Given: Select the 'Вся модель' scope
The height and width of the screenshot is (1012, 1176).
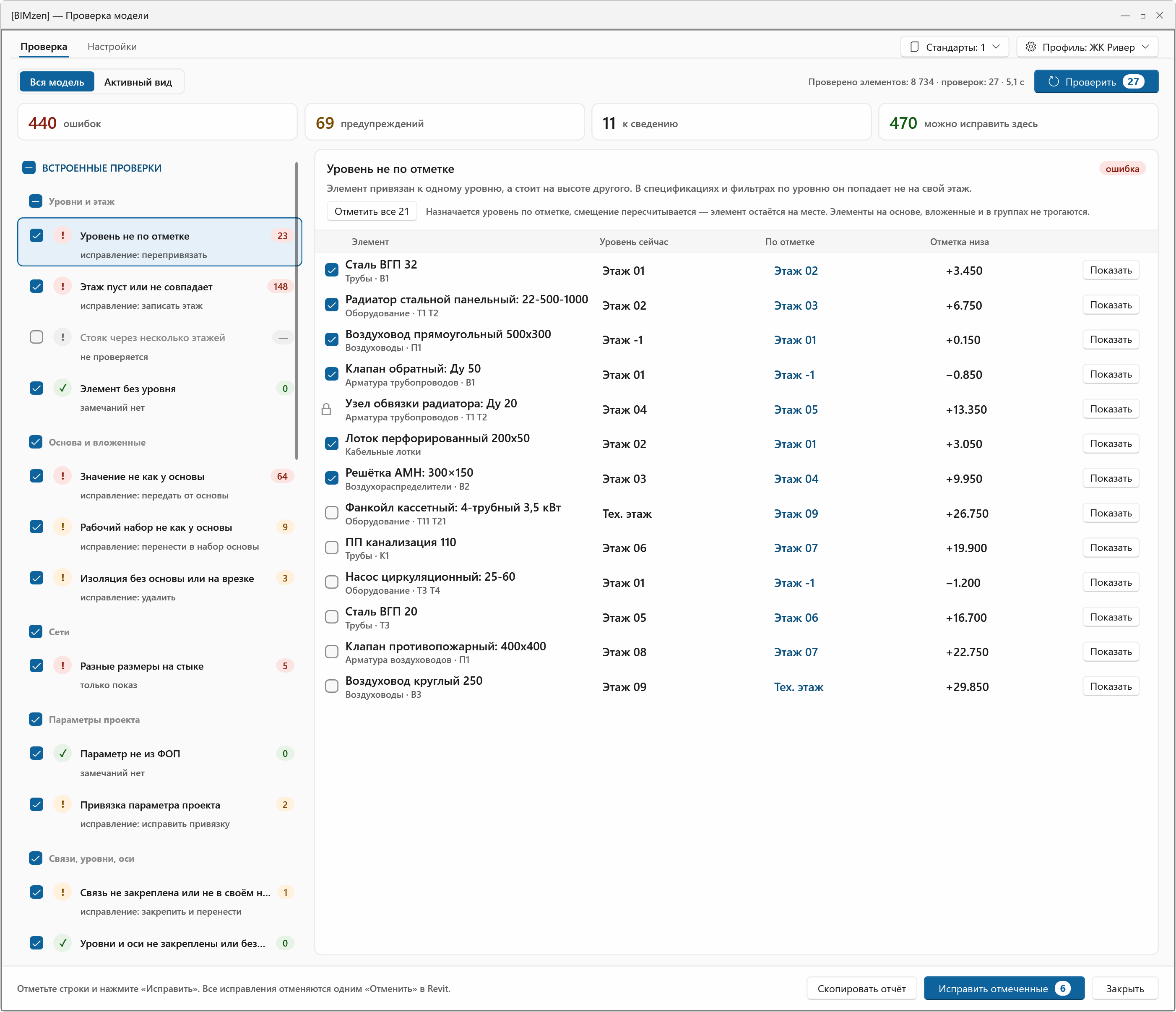Looking at the screenshot, I should point(57,82).
